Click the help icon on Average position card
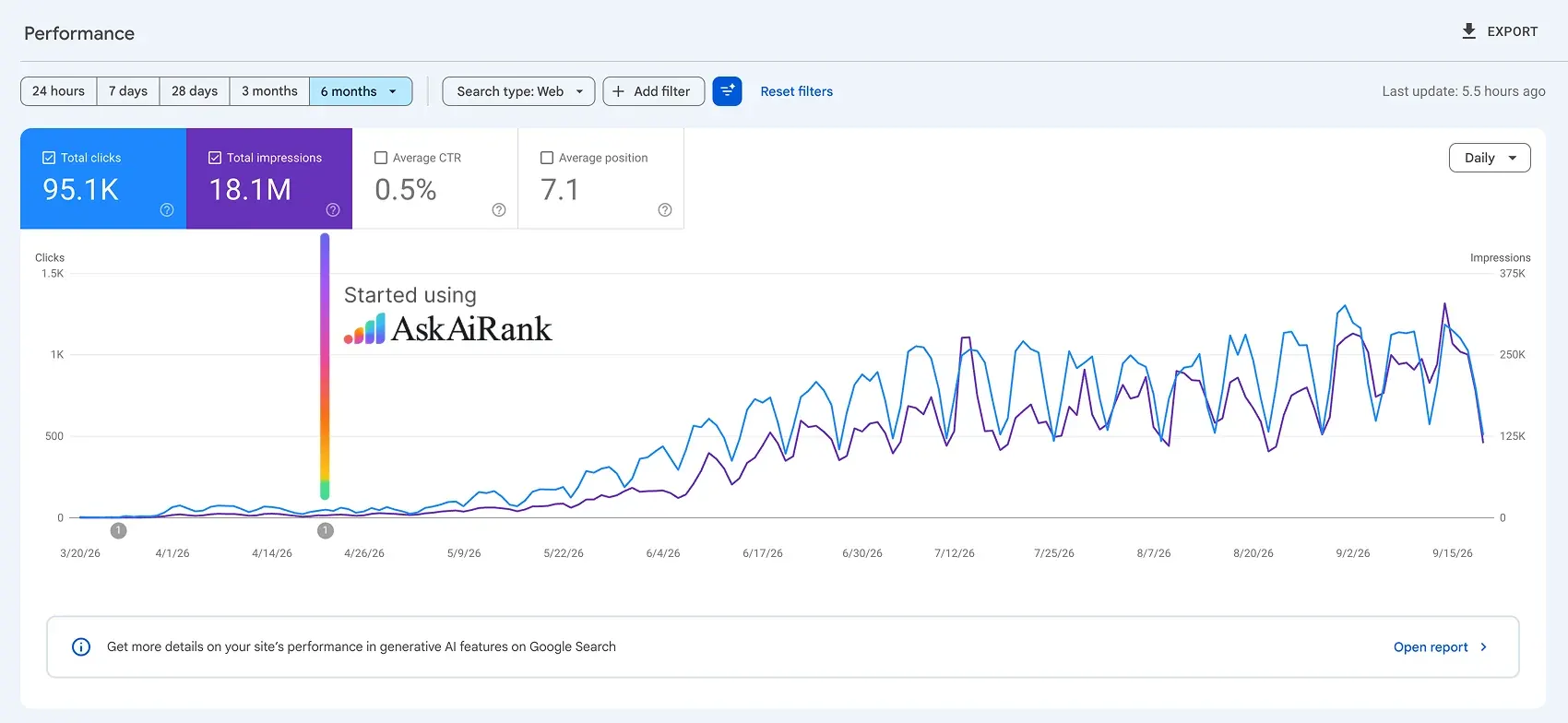The width and height of the screenshot is (1568, 723). tap(665, 210)
